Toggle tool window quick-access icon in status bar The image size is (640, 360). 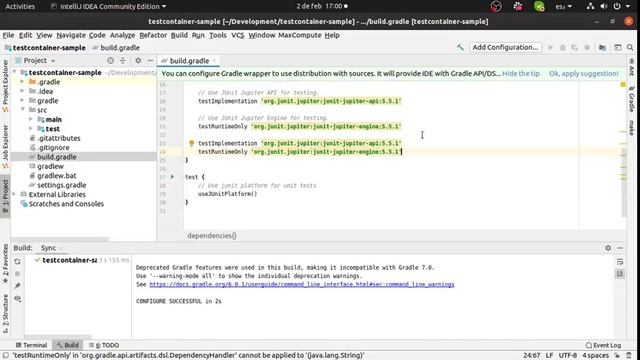(6, 355)
